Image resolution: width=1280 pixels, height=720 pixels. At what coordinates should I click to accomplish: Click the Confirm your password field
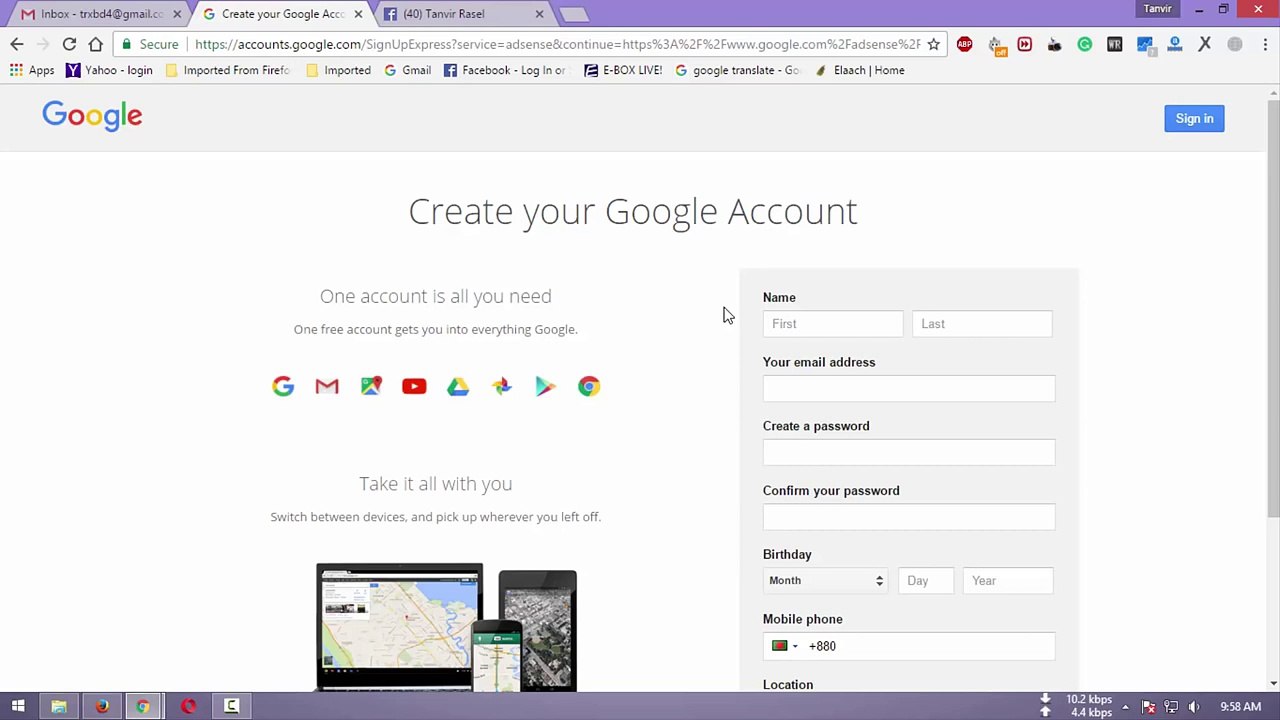pos(909,516)
